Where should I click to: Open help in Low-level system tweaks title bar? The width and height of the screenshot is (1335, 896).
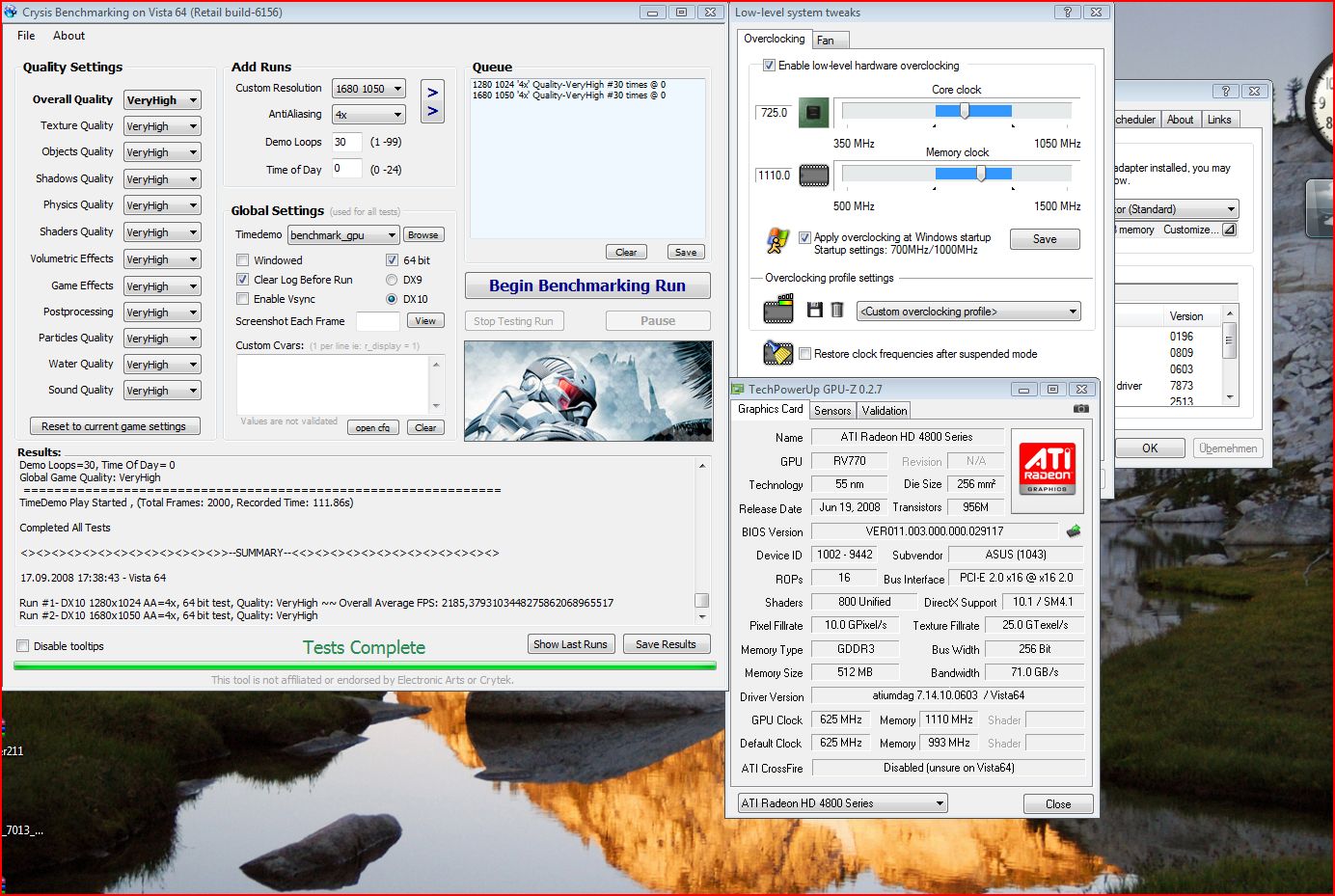1067,12
